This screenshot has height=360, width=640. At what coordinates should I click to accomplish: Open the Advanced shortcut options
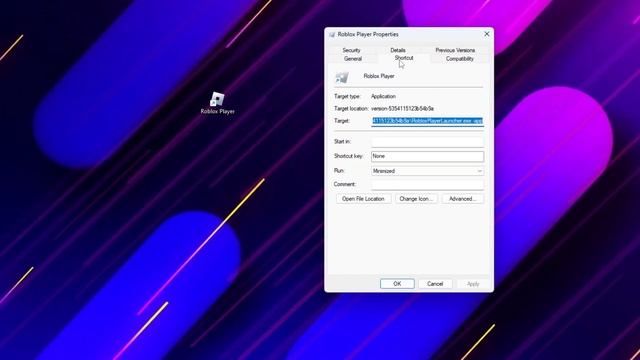[x=462, y=199]
